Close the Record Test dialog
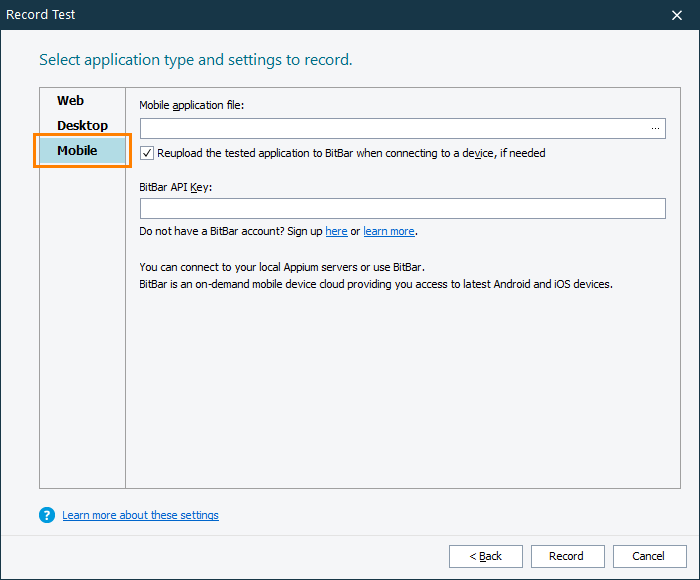 pyautogui.click(x=677, y=15)
